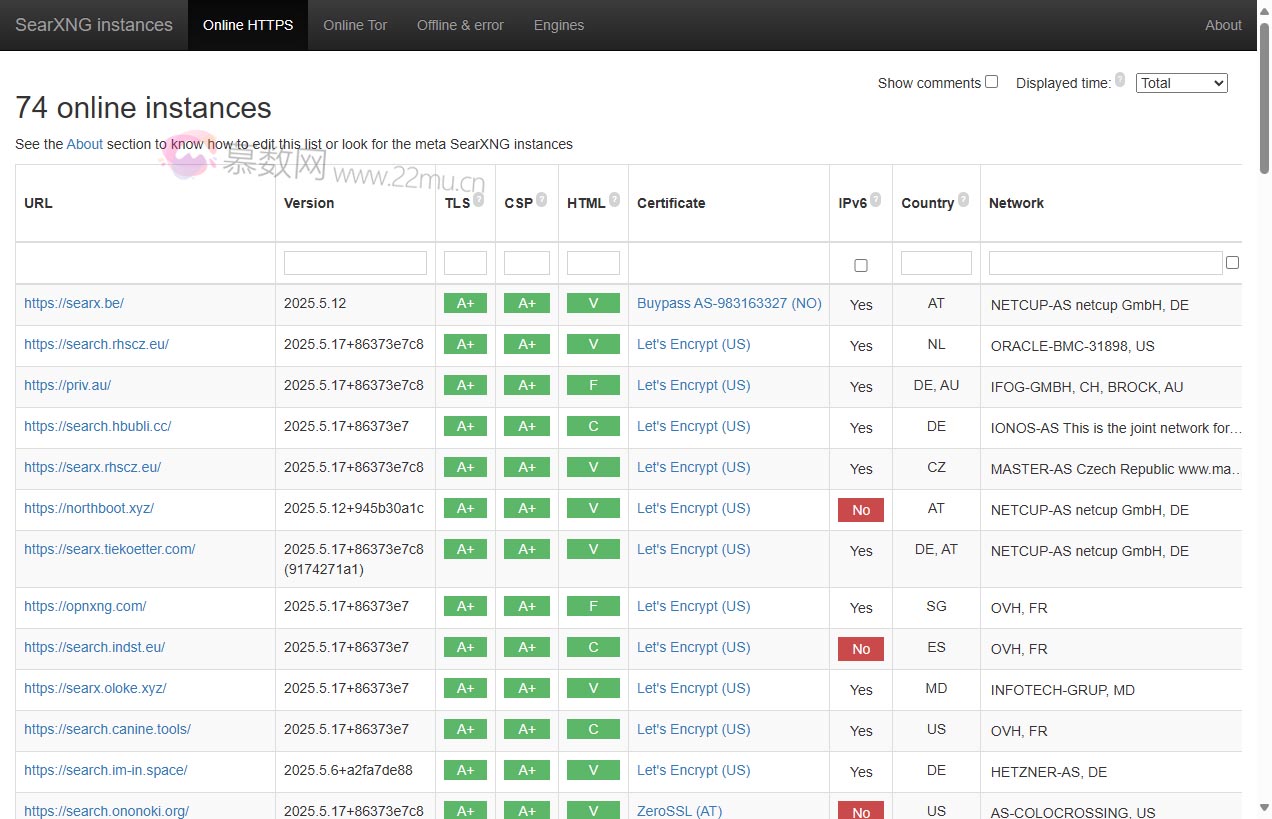Image resolution: width=1272 pixels, height=819 pixels.
Task: Switch to the Online Tor tab
Action: coord(355,25)
